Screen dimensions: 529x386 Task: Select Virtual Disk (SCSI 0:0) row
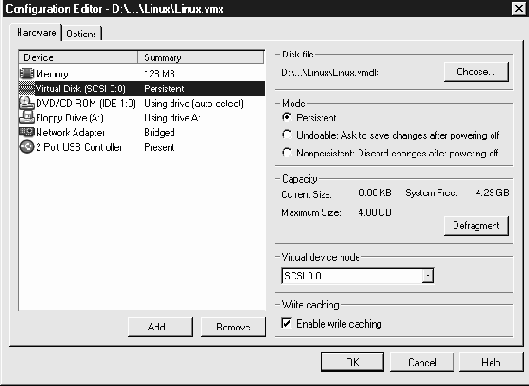pos(142,88)
